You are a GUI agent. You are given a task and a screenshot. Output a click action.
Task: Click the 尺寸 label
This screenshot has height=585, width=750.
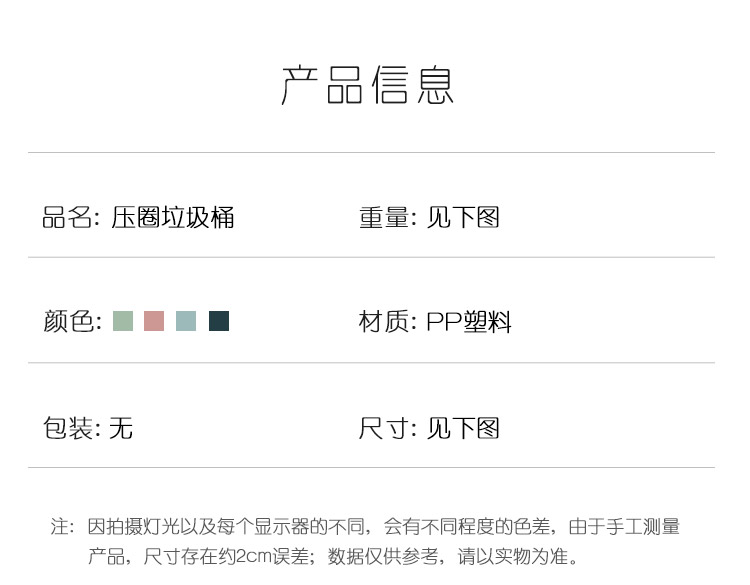tap(384, 428)
